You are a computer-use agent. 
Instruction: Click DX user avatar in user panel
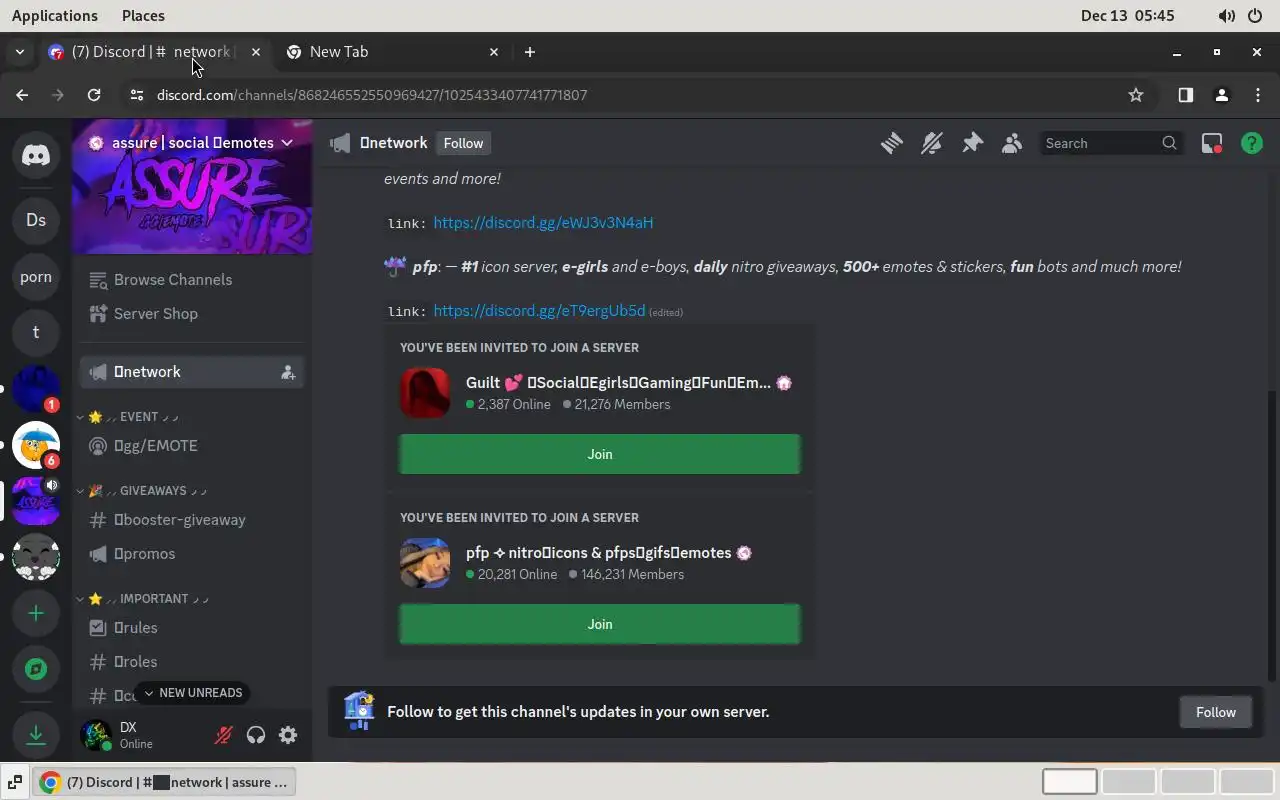pyautogui.click(x=96, y=735)
